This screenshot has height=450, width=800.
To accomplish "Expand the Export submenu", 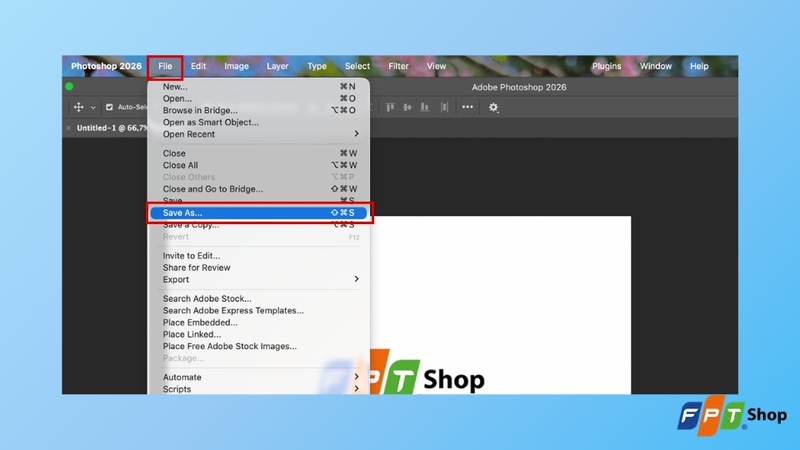I will pos(259,280).
